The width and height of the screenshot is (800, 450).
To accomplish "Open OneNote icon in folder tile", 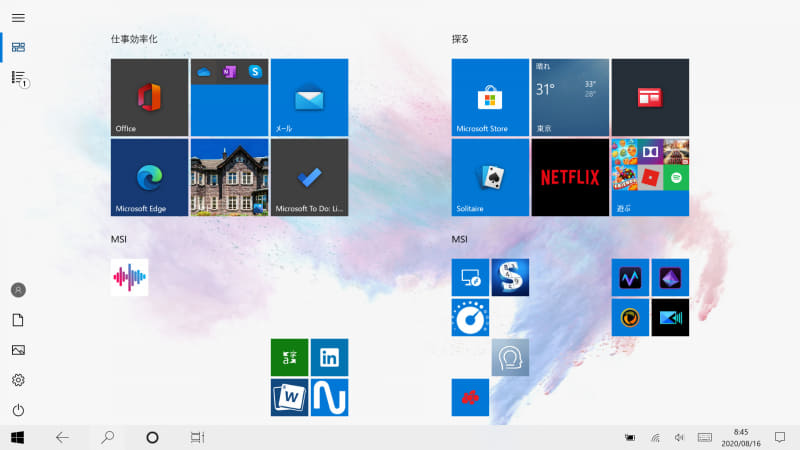I will click(x=229, y=72).
